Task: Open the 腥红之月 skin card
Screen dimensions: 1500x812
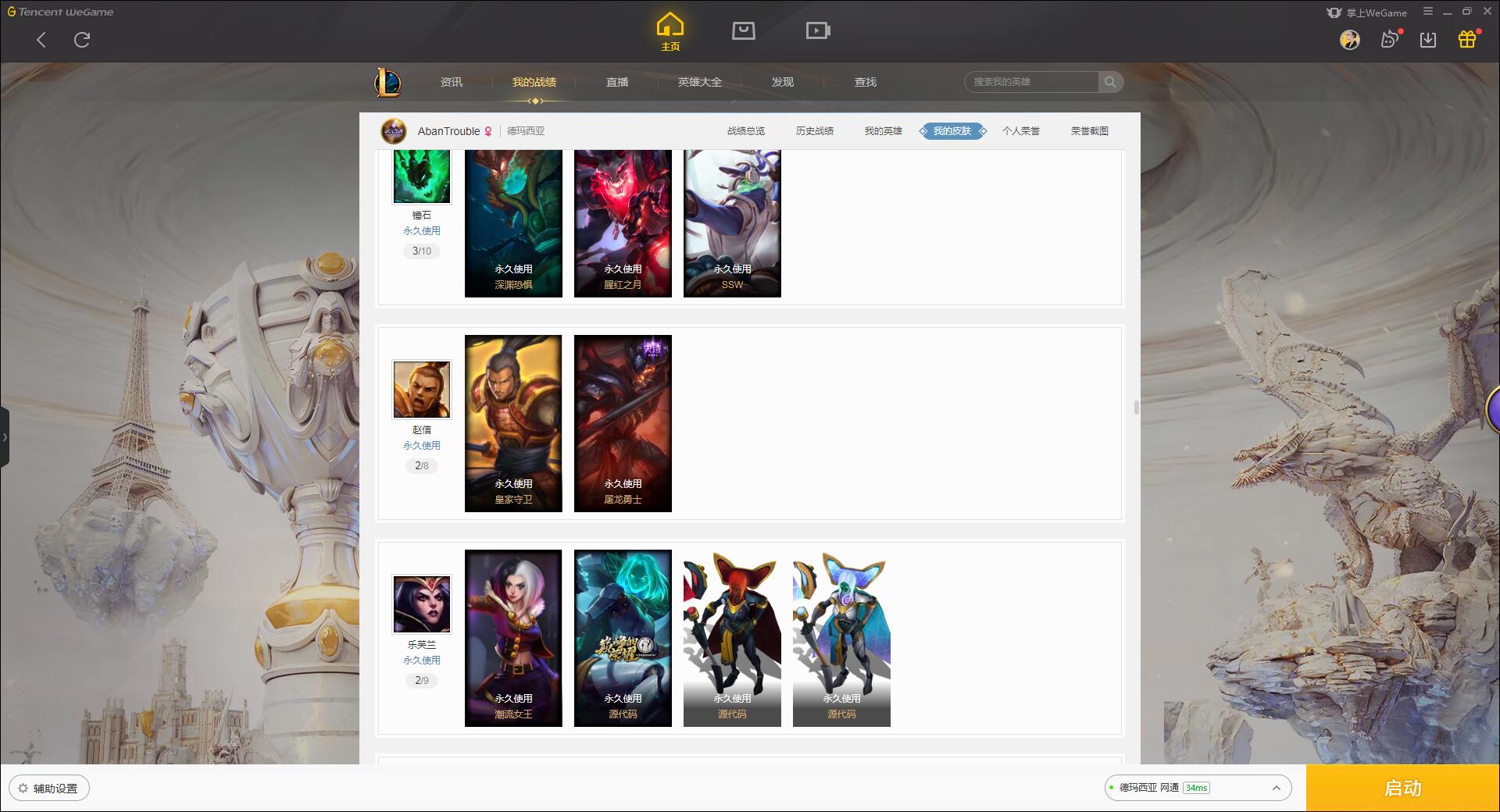Action: point(623,223)
